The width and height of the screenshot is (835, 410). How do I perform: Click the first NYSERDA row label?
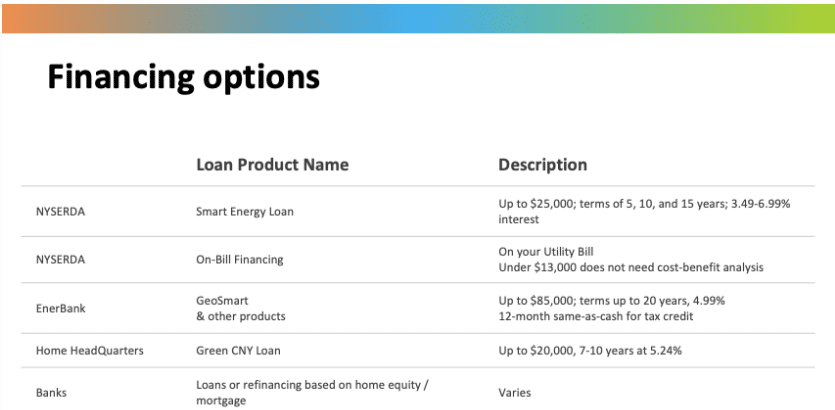click(x=60, y=212)
